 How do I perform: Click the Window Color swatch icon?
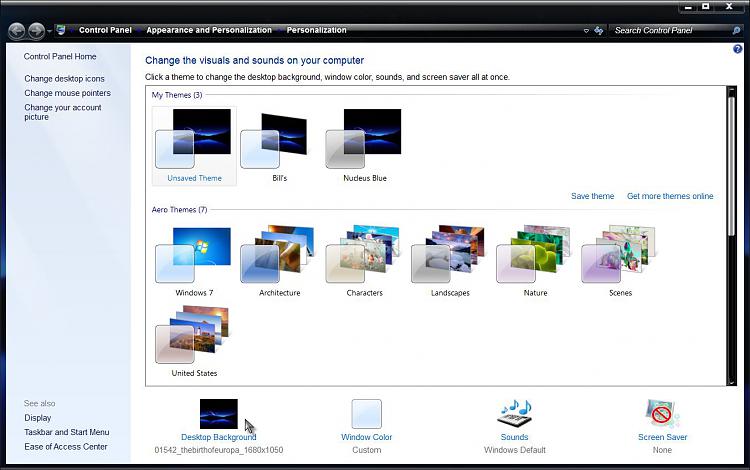(x=366, y=414)
